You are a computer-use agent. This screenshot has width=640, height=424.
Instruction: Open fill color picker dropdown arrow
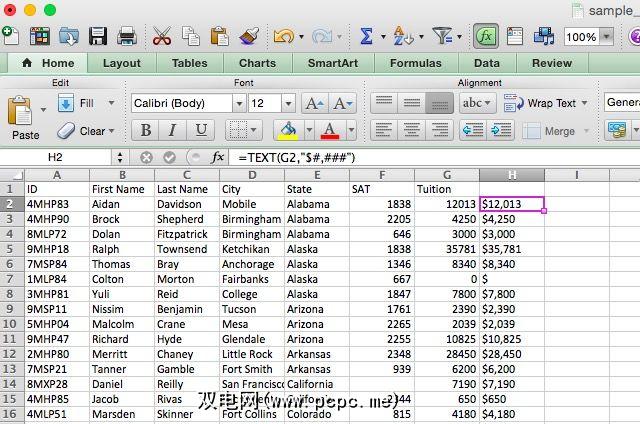309,131
